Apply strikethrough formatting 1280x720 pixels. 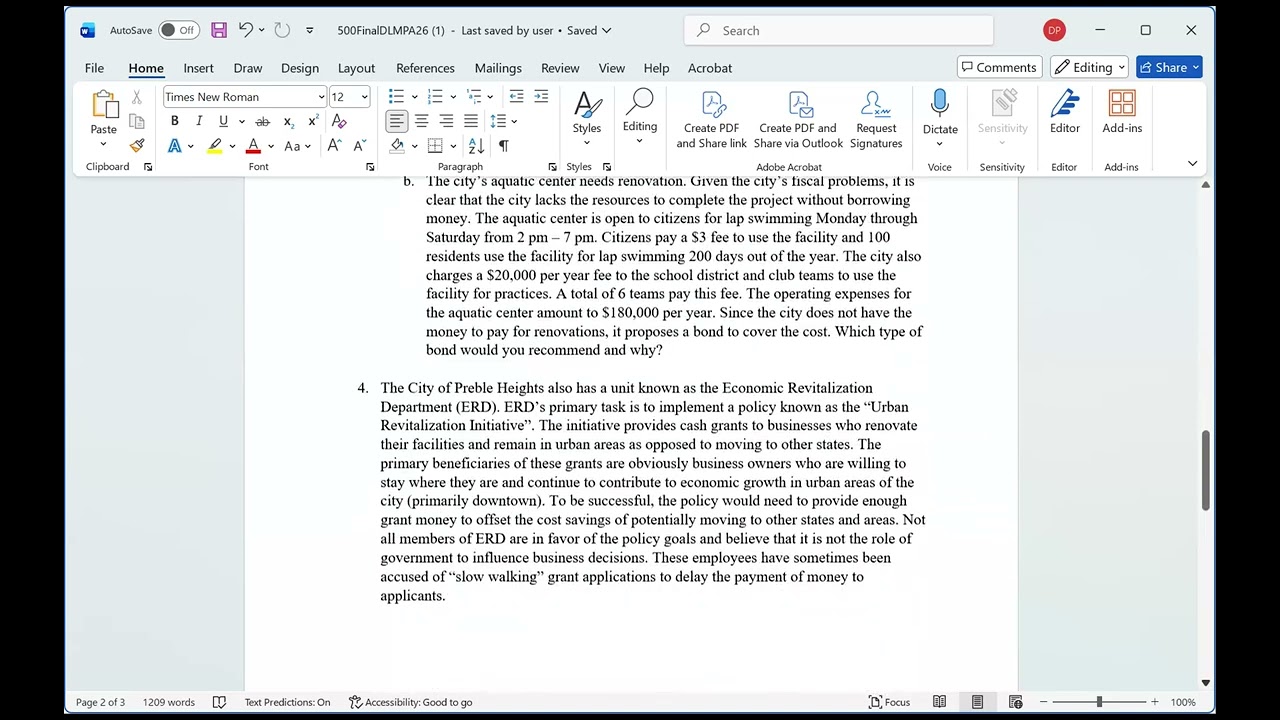point(262,121)
